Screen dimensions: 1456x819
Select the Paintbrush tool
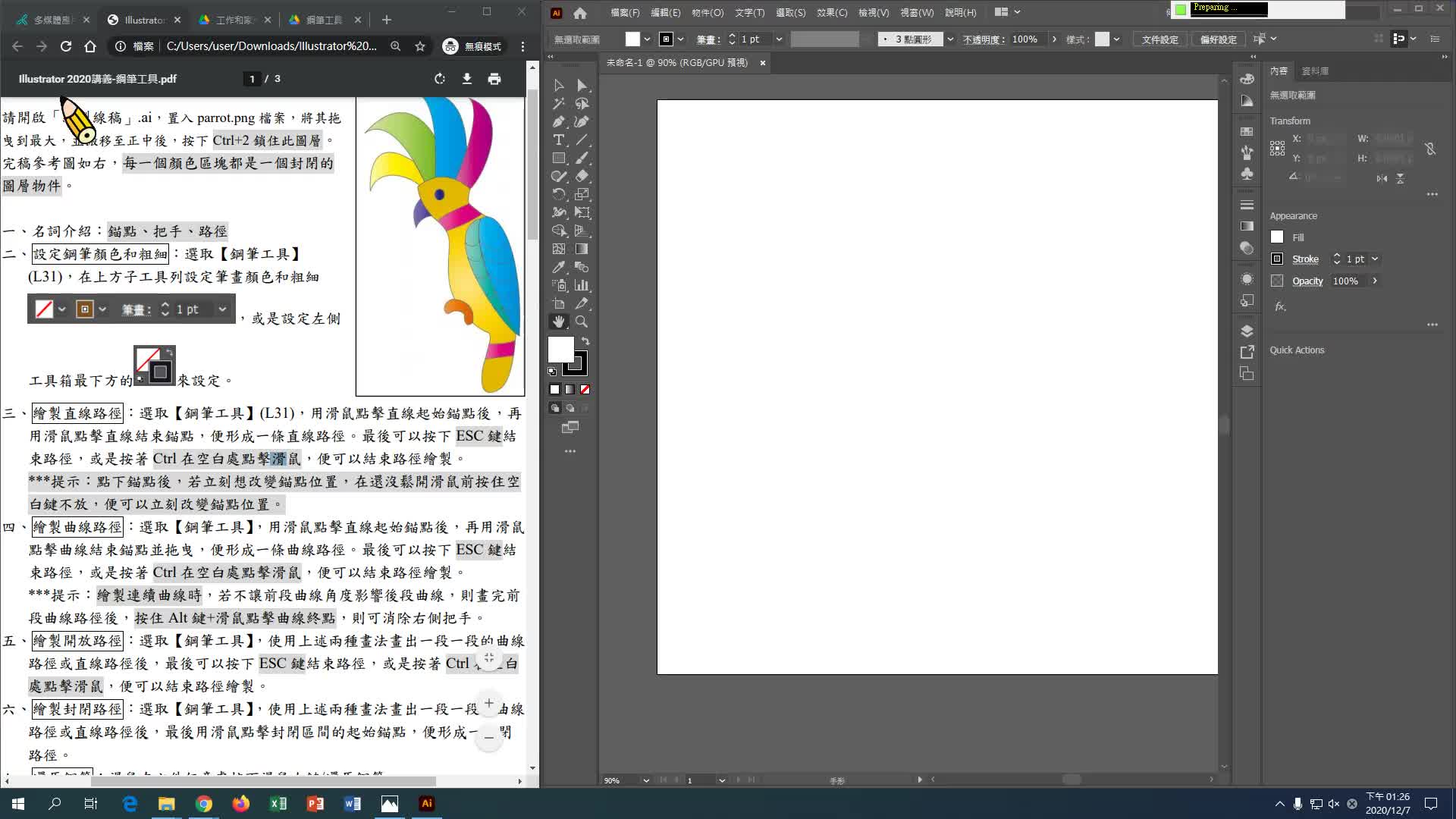[x=582, y=158]
